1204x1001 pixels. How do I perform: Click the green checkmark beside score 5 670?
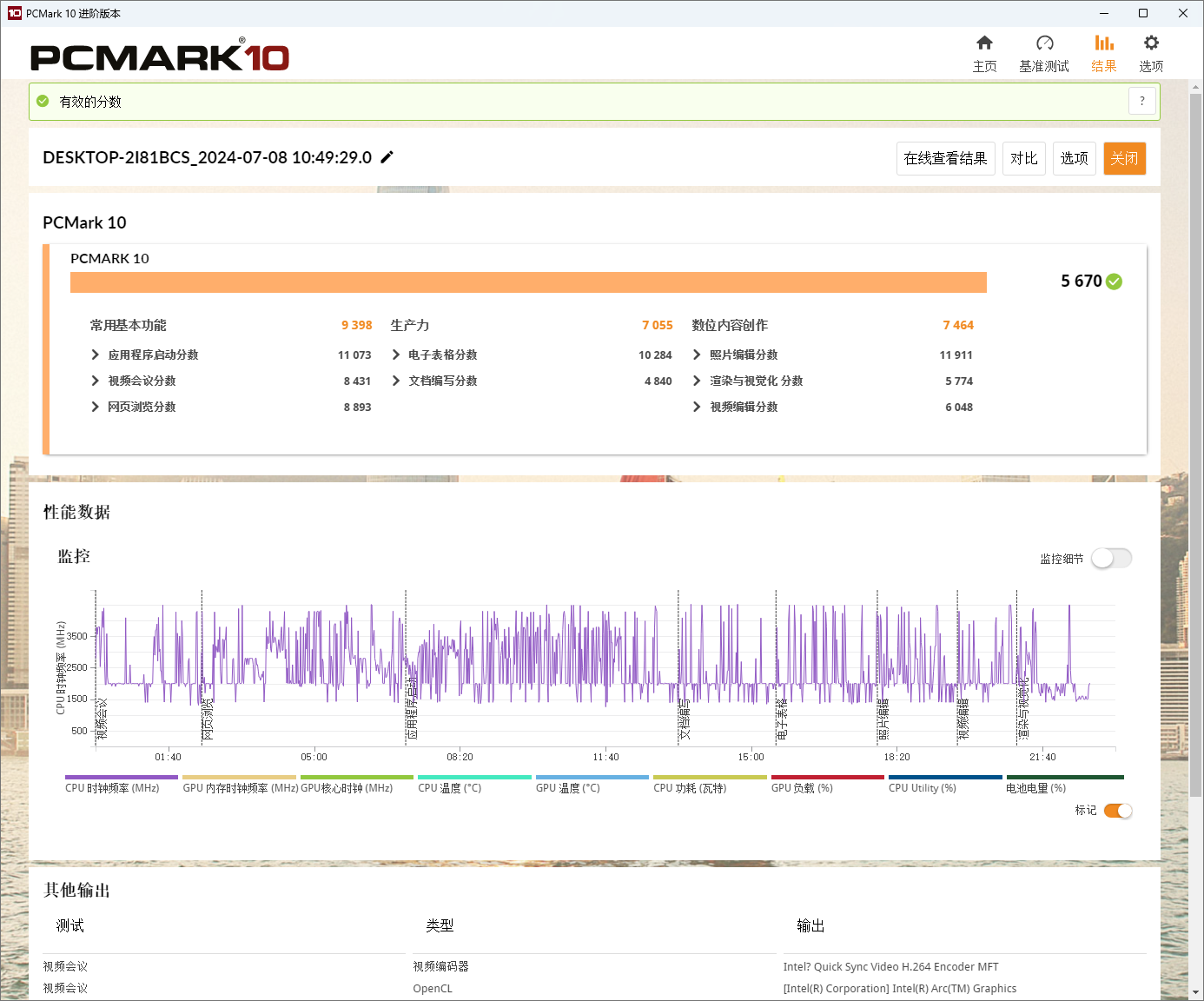(x=1115, y=282)
